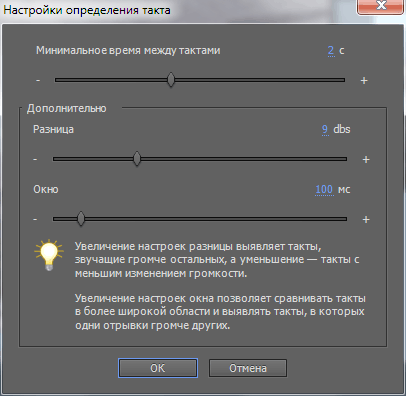Click the Отмена button
Screen dimensions: 406x396
point(248,368)
